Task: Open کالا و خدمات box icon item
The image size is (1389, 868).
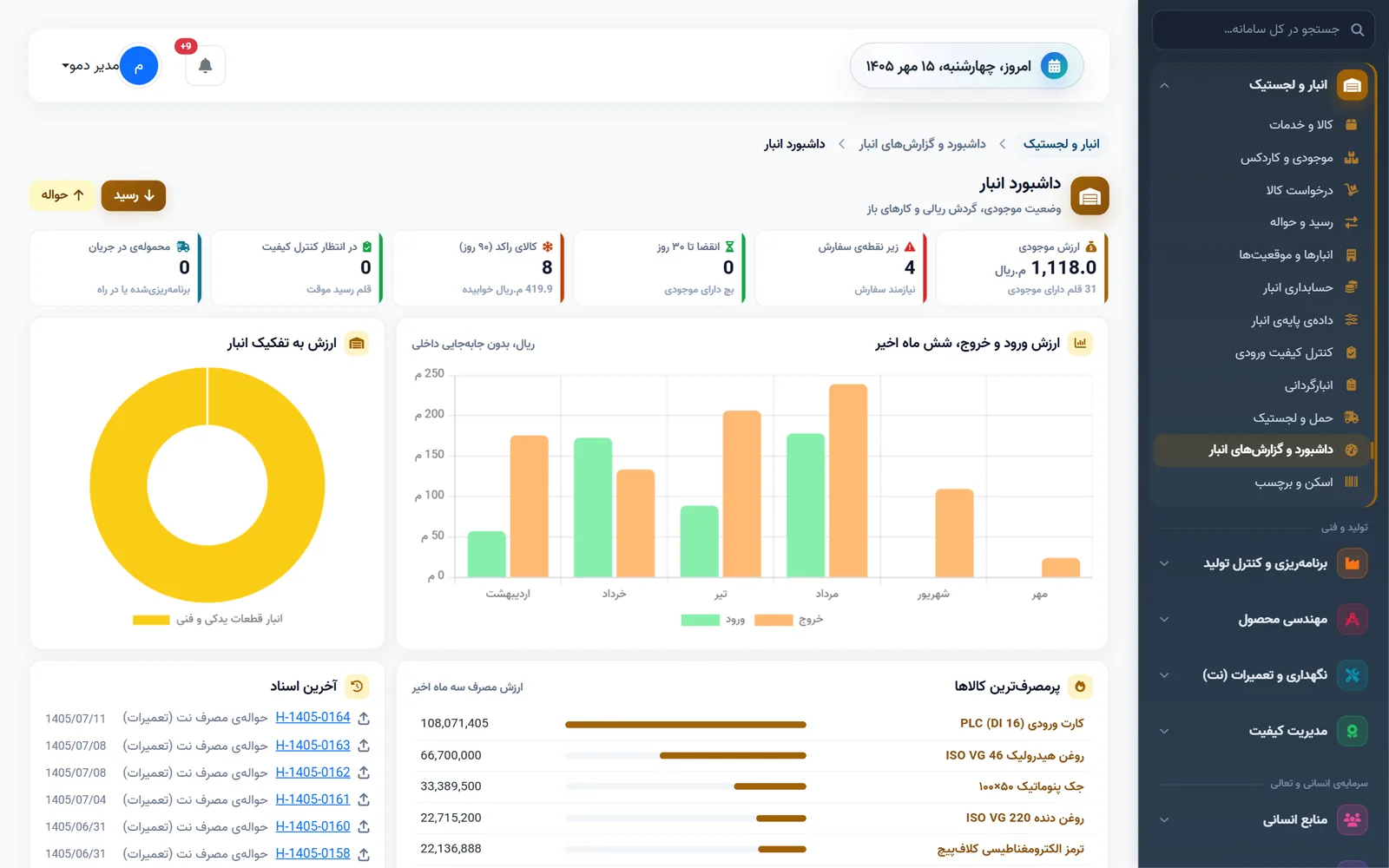Action: (1351, 125)
